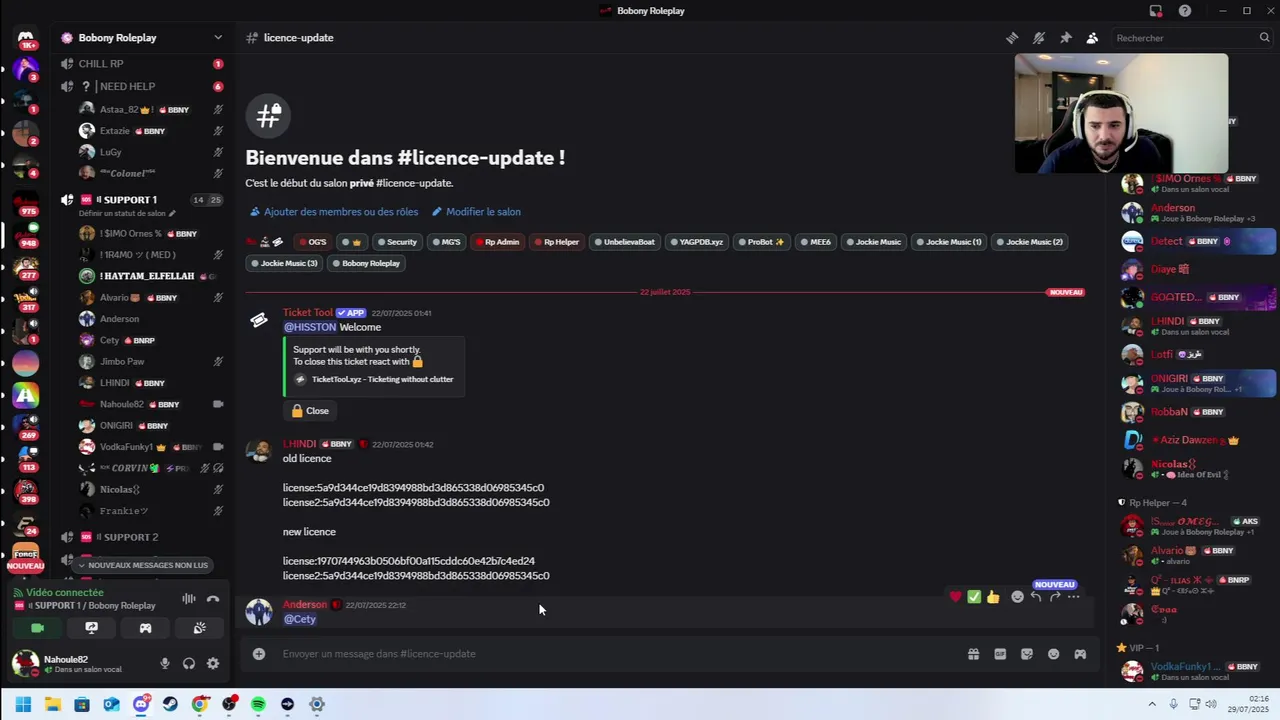Click the Security role pill
The image size is (1280, 720).
[x=396, y=242]
